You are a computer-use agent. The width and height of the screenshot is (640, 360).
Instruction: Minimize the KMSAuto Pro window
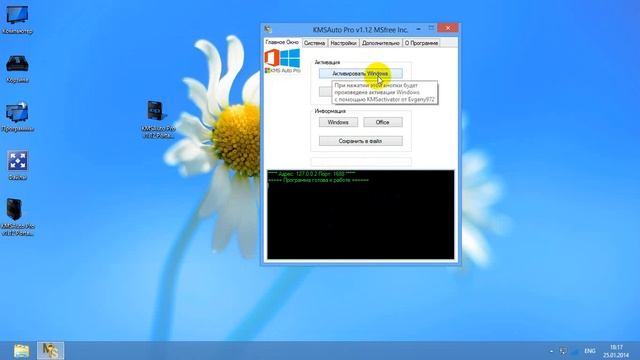point(418,29)
